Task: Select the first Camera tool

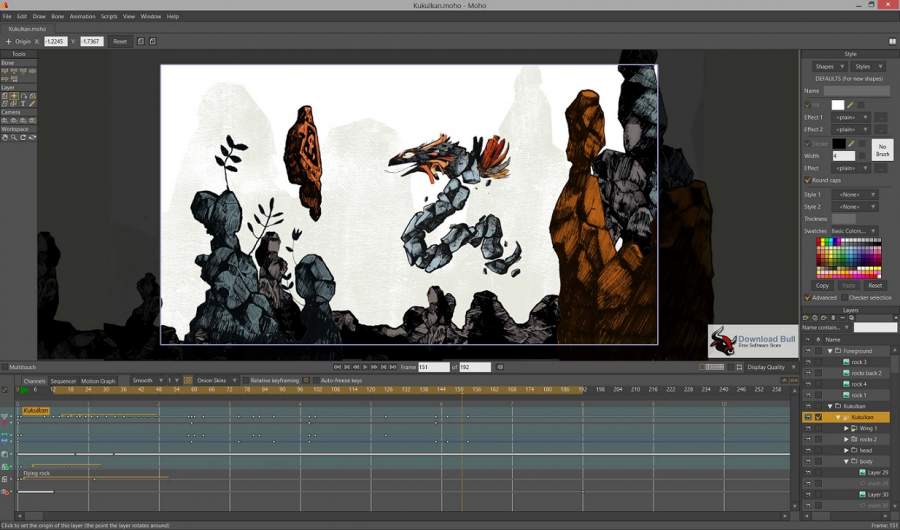Action: [5, 121]
